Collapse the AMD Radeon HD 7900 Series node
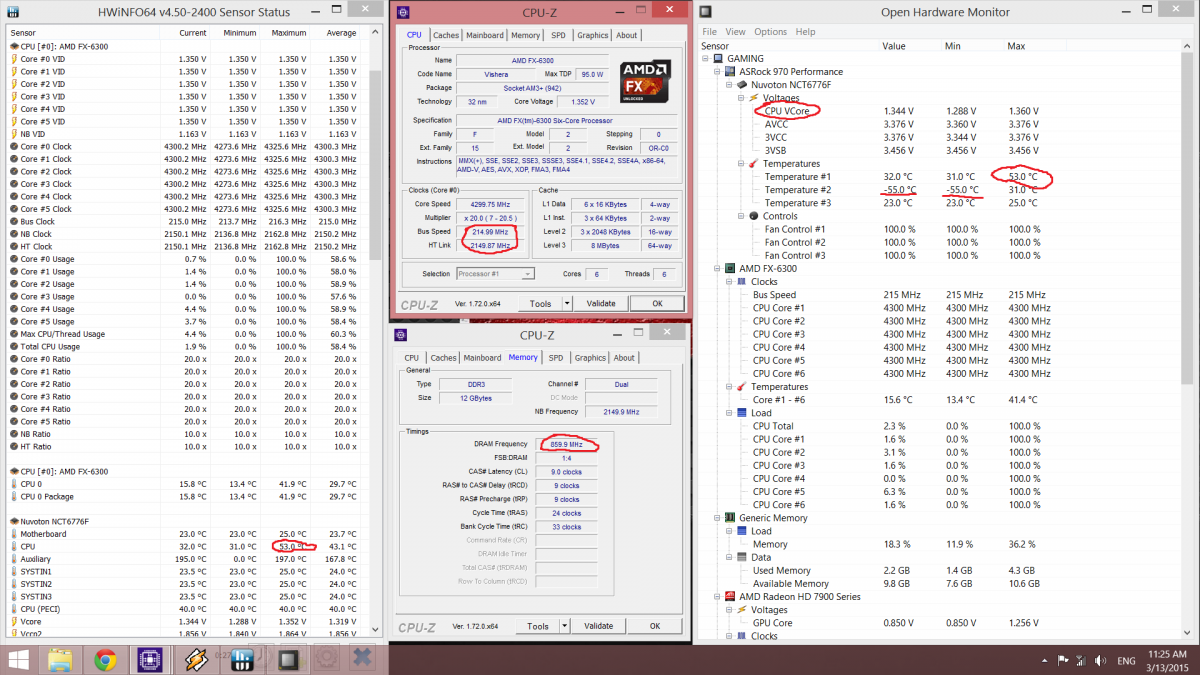1200x675 pixels. (717, 597)
